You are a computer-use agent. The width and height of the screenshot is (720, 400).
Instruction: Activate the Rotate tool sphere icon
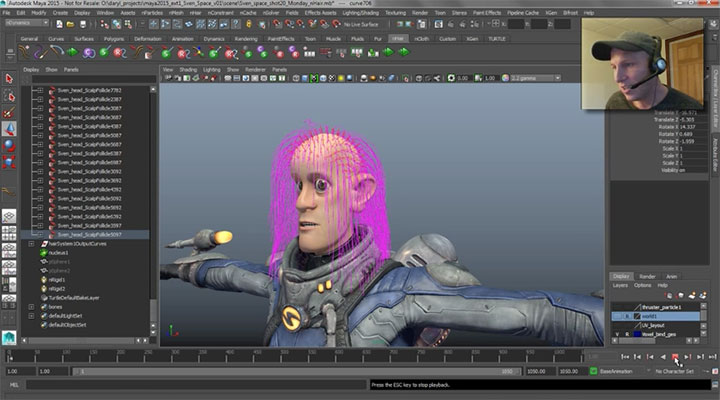9,146
